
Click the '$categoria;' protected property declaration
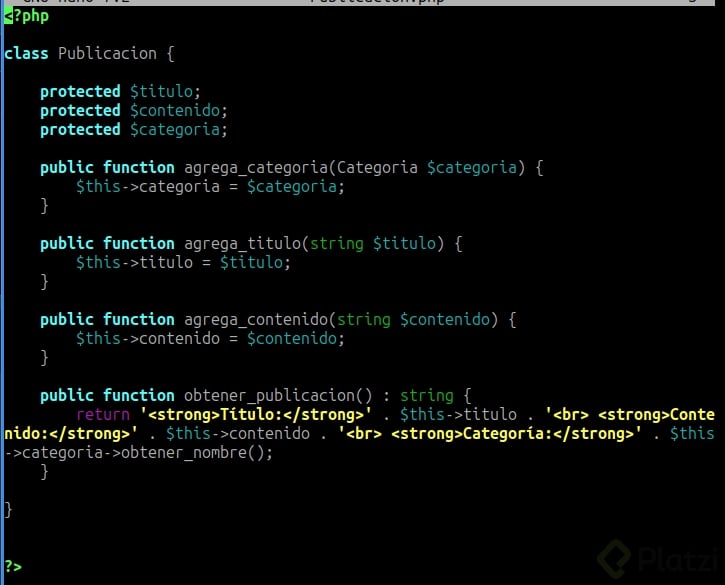click(x=178, y=129)
